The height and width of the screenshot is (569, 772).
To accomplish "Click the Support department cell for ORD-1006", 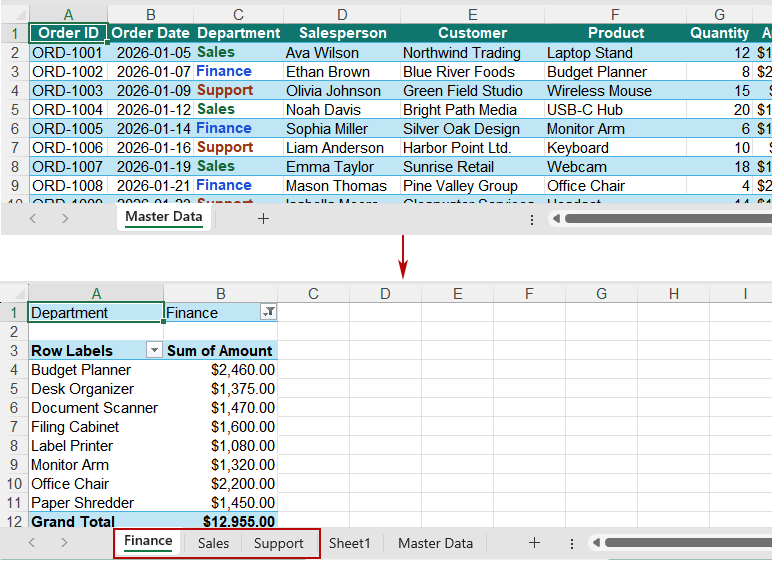I will pos(239,148).
